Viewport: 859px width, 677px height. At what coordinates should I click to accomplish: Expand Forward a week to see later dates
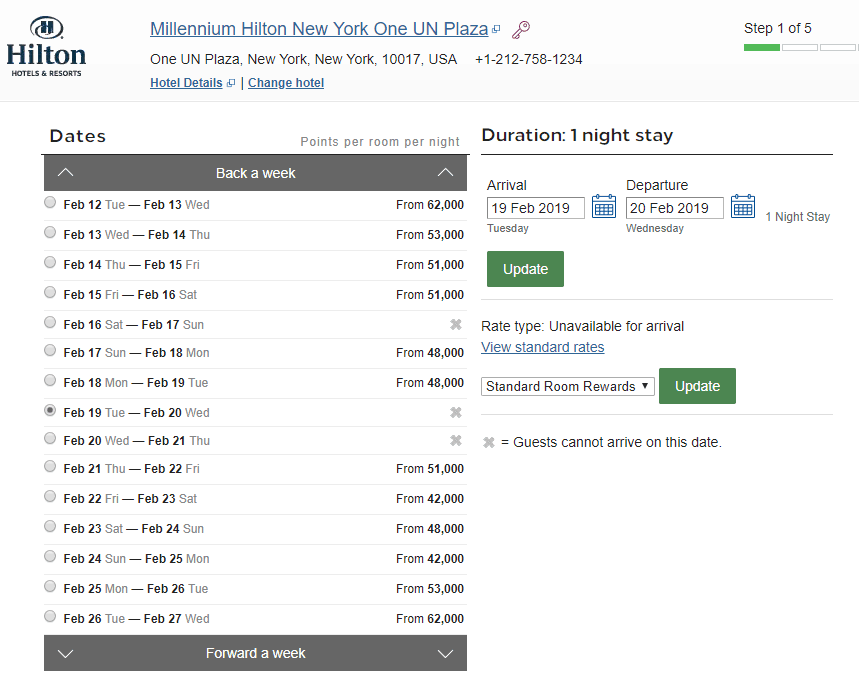click(255, 652)
